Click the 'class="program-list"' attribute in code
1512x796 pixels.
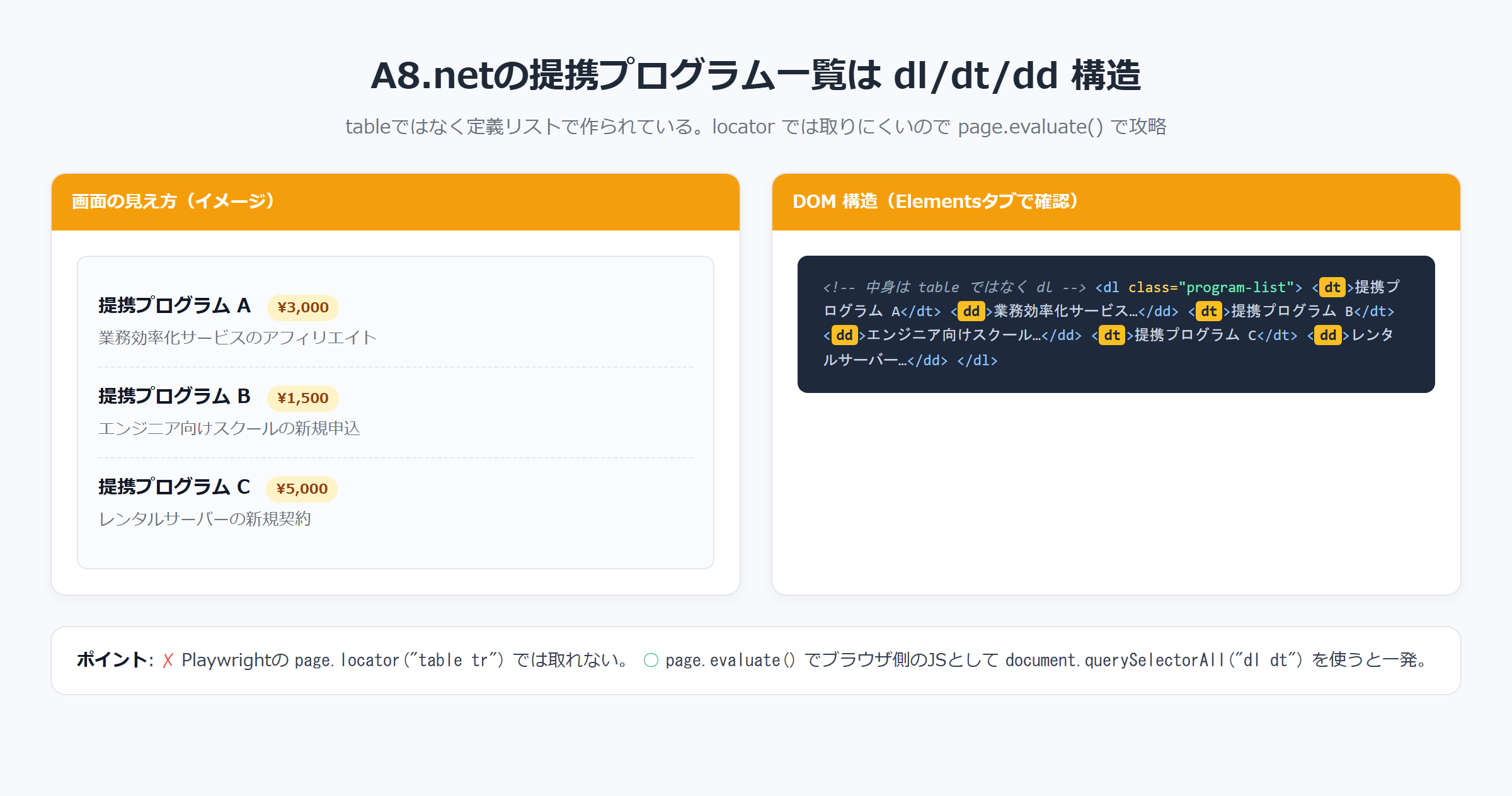pos(1210,287)
